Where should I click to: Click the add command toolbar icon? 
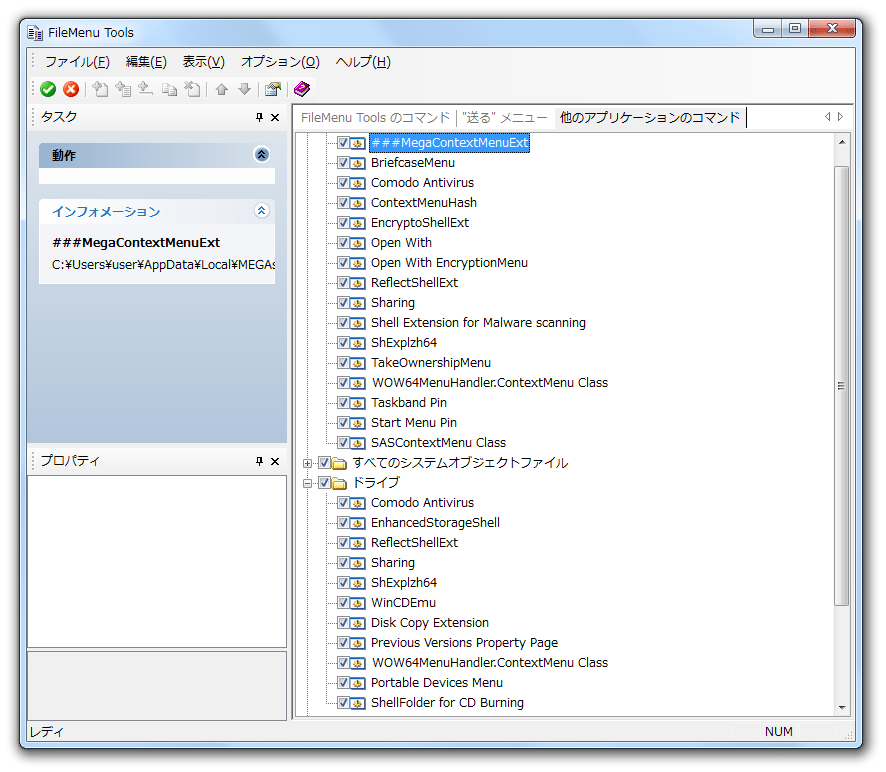101,89
